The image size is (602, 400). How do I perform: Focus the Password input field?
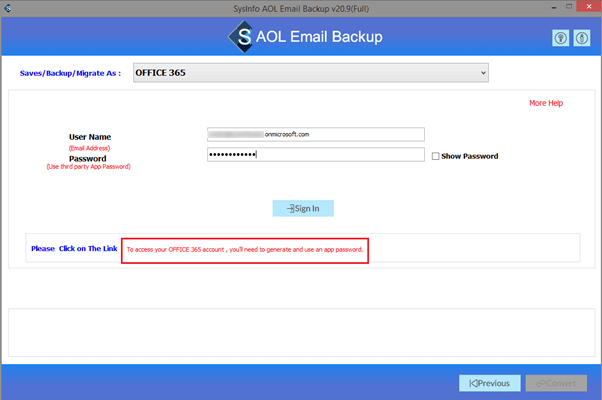click(316, 154)
